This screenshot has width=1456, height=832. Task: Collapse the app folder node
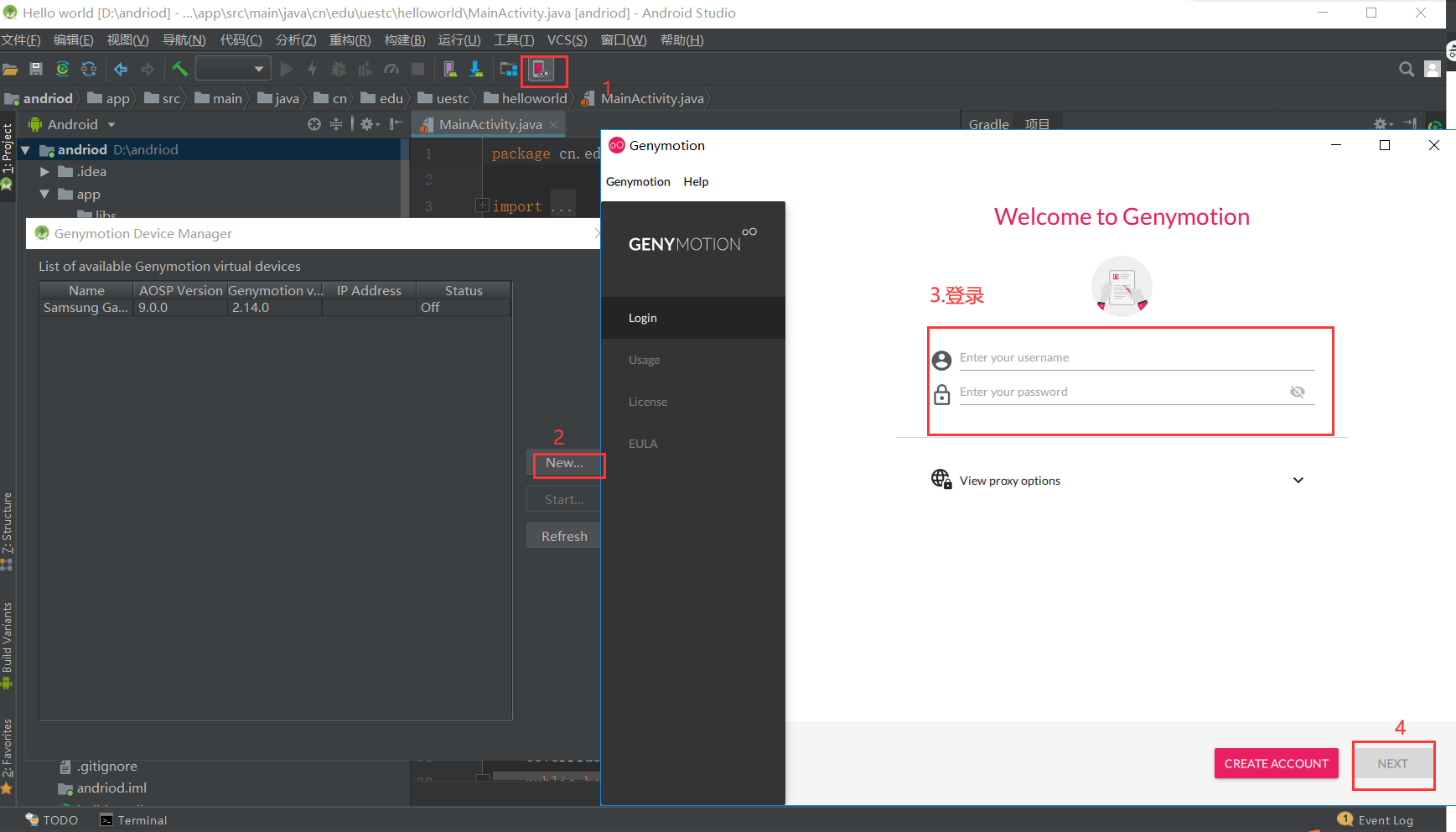(44, 194)
